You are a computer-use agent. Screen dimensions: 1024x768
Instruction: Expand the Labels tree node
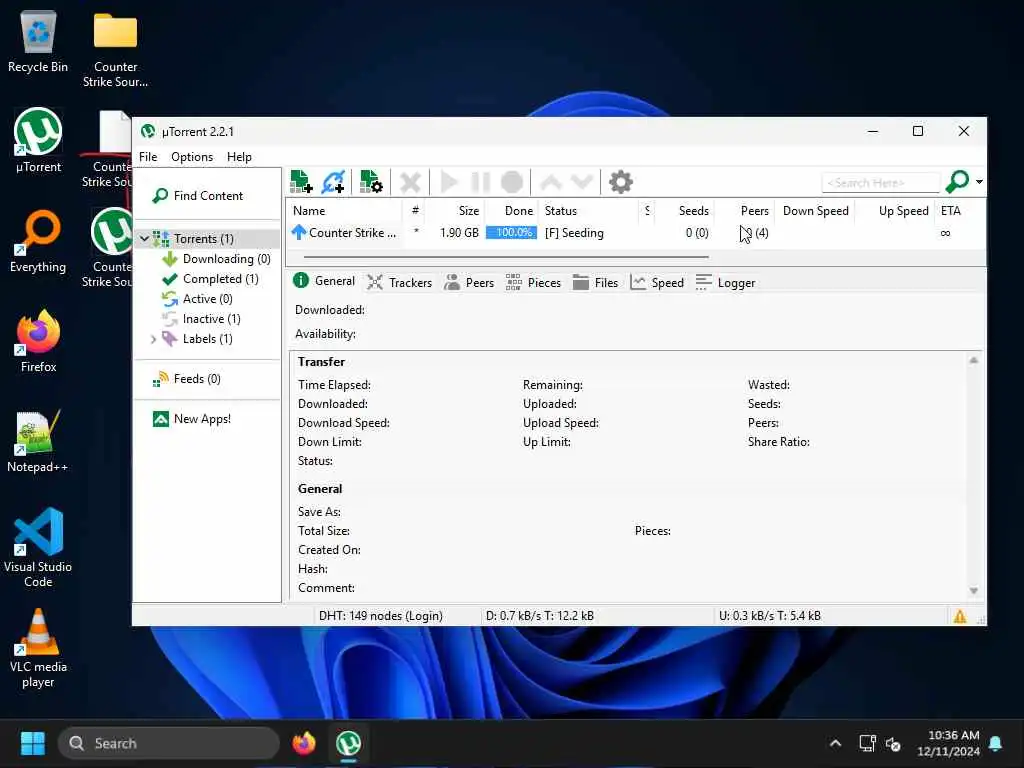coord(153,339)
